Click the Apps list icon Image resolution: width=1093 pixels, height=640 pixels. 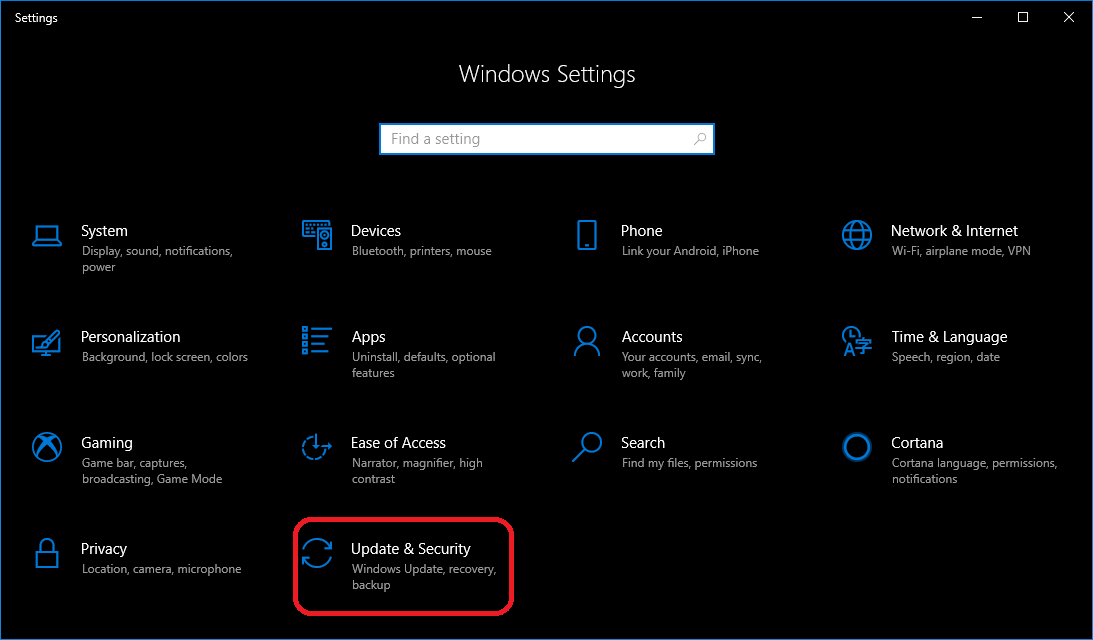[316, 340]
